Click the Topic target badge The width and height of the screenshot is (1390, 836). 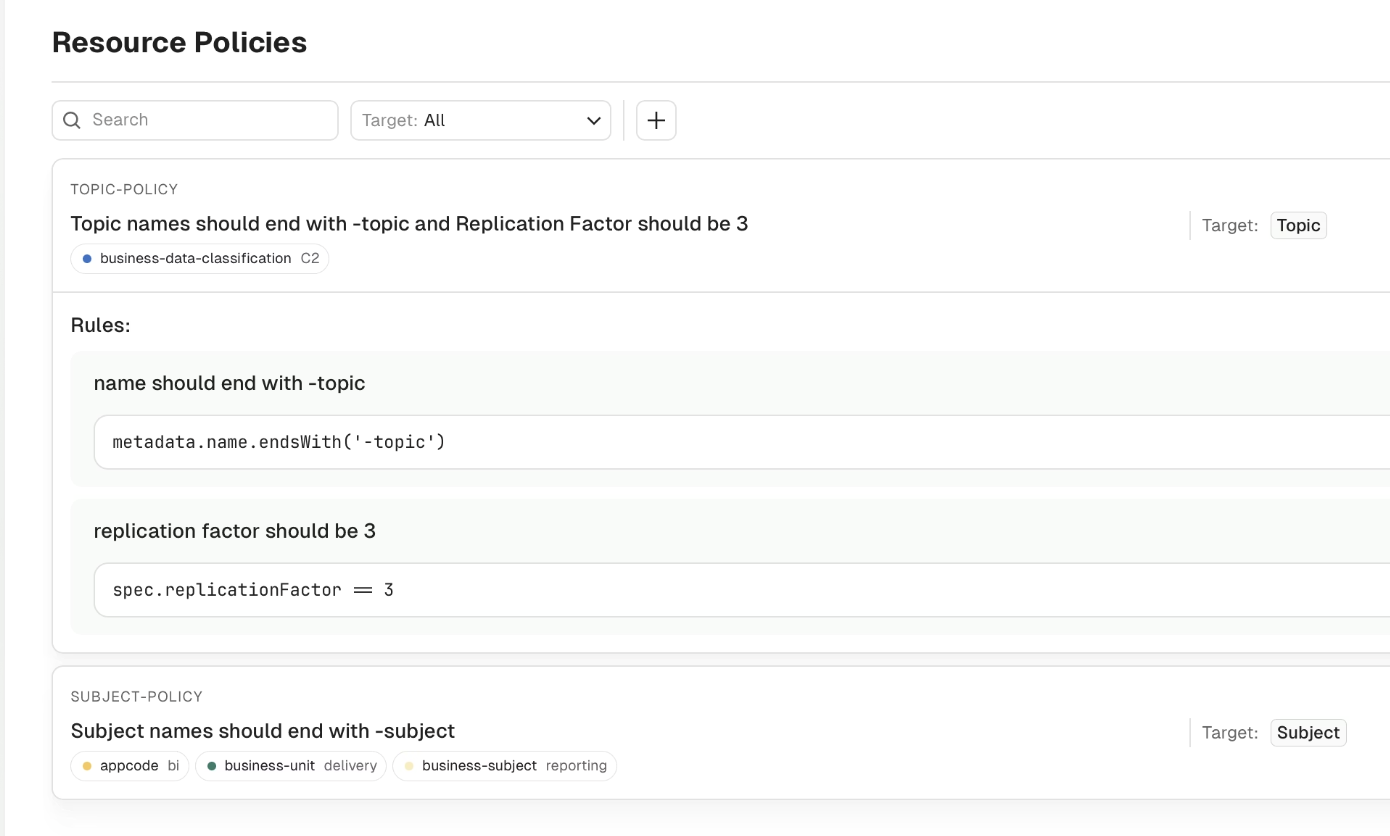1298,225
